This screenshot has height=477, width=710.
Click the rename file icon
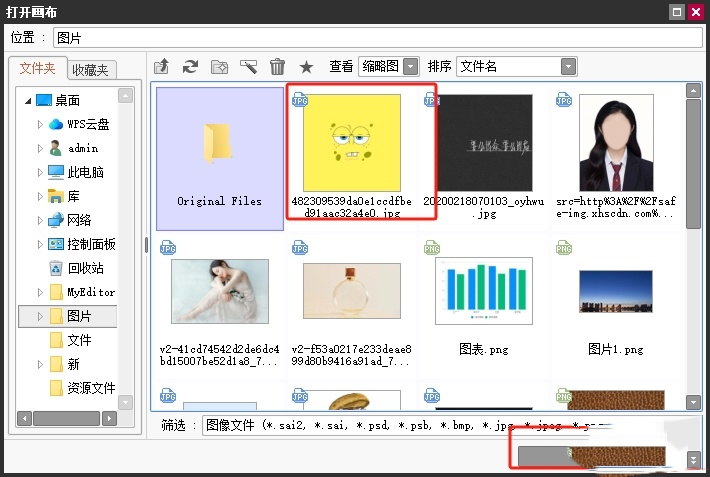(249, 67)
